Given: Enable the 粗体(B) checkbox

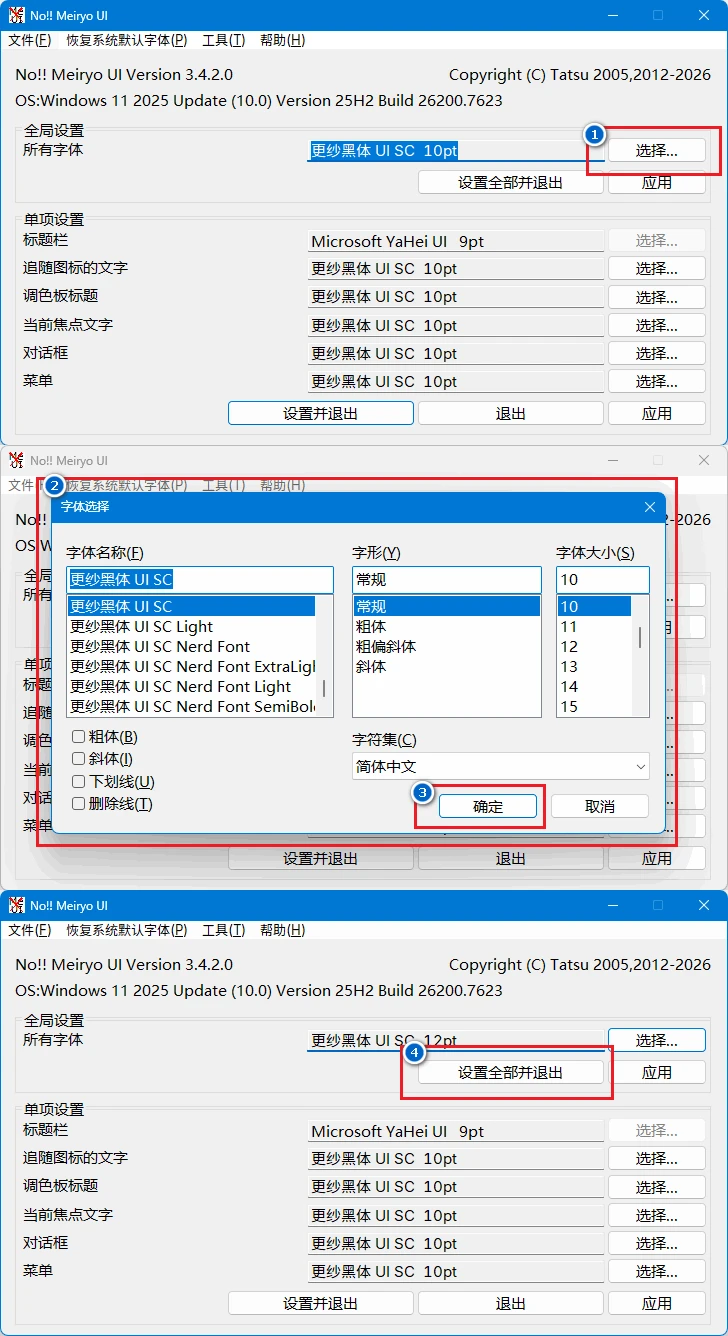Looking at the screenshot, I should [x=79, y=737].
